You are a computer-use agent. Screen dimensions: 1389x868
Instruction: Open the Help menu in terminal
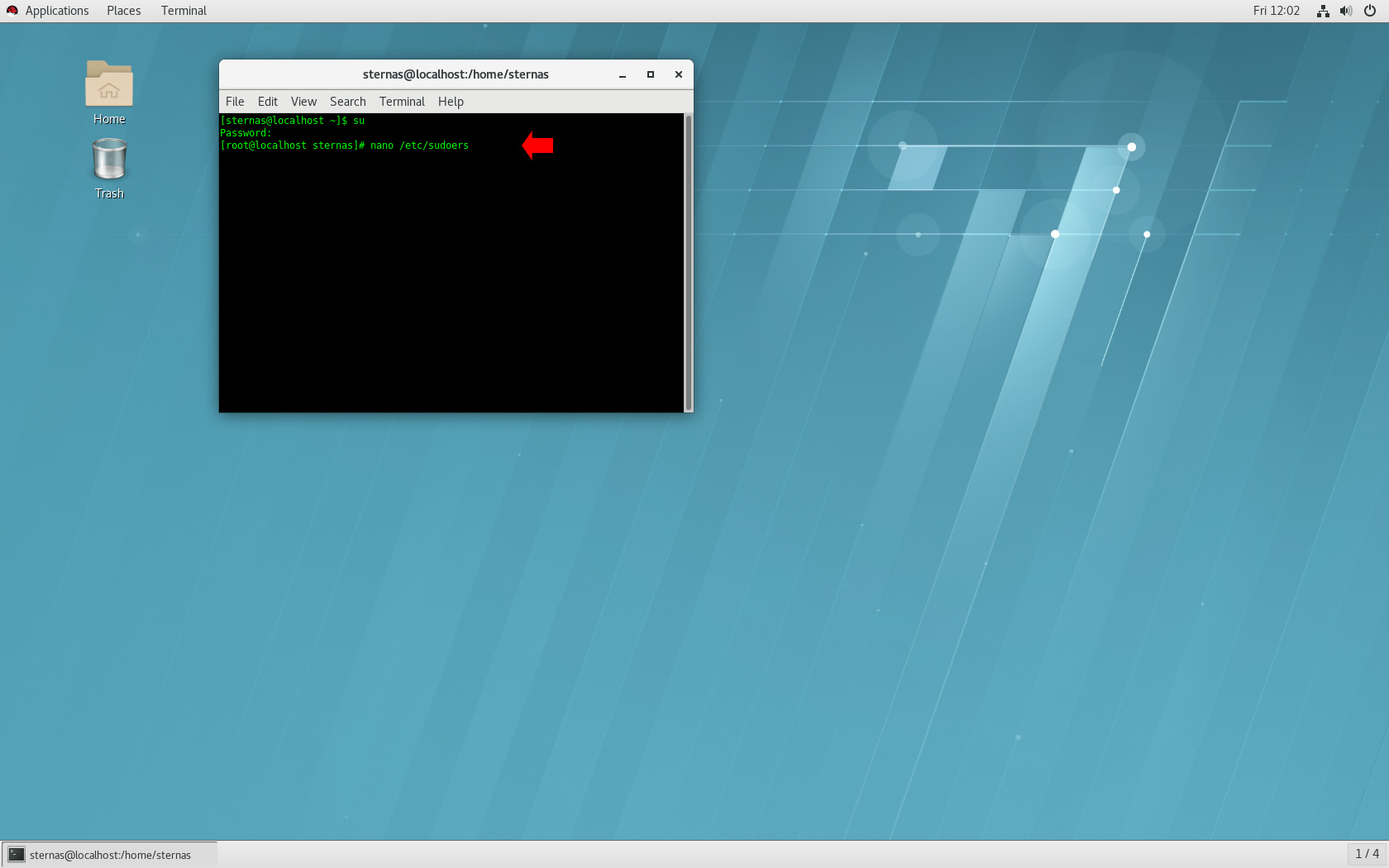click(x=451, y=102)
